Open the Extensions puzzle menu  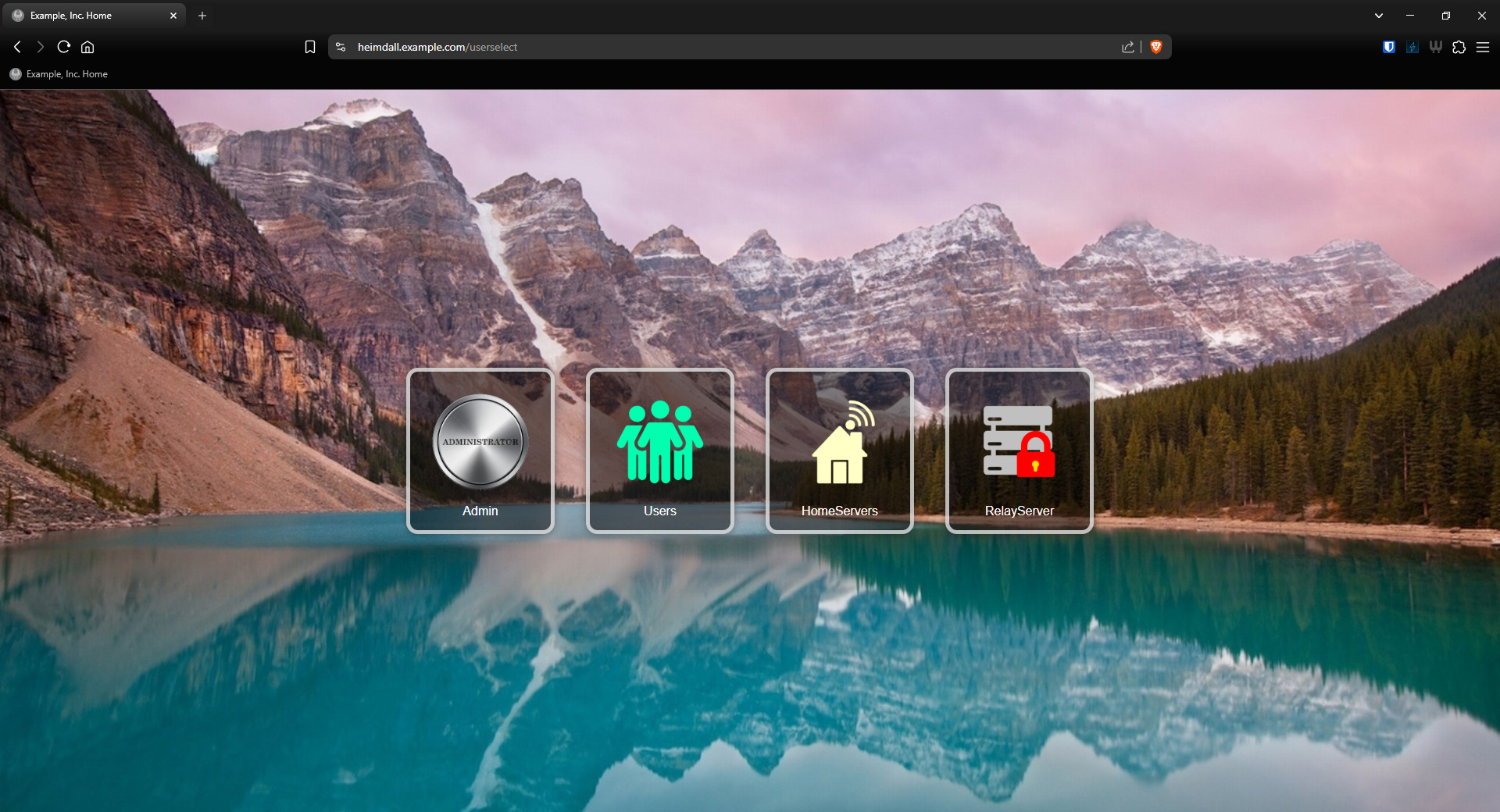[1459, 47]
